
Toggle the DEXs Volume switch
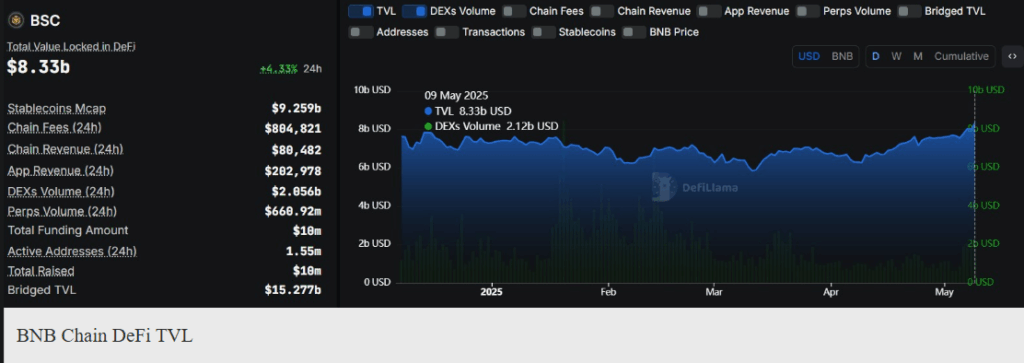[415, 11]
